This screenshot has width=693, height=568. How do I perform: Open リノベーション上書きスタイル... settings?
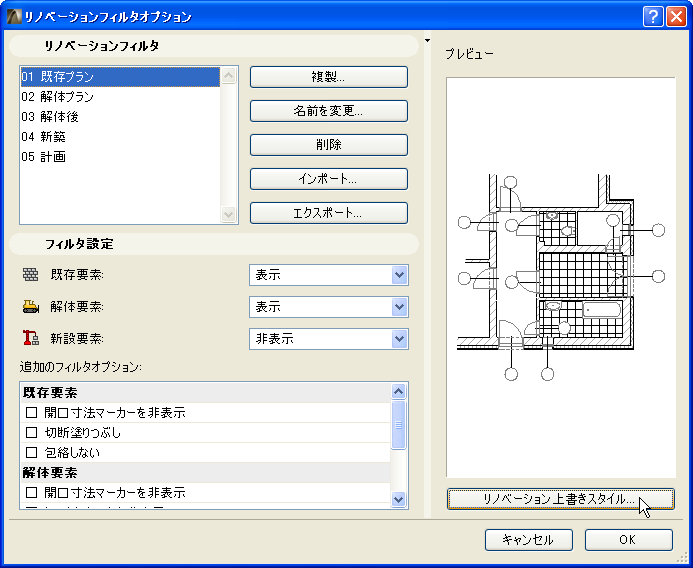[560, 499]
